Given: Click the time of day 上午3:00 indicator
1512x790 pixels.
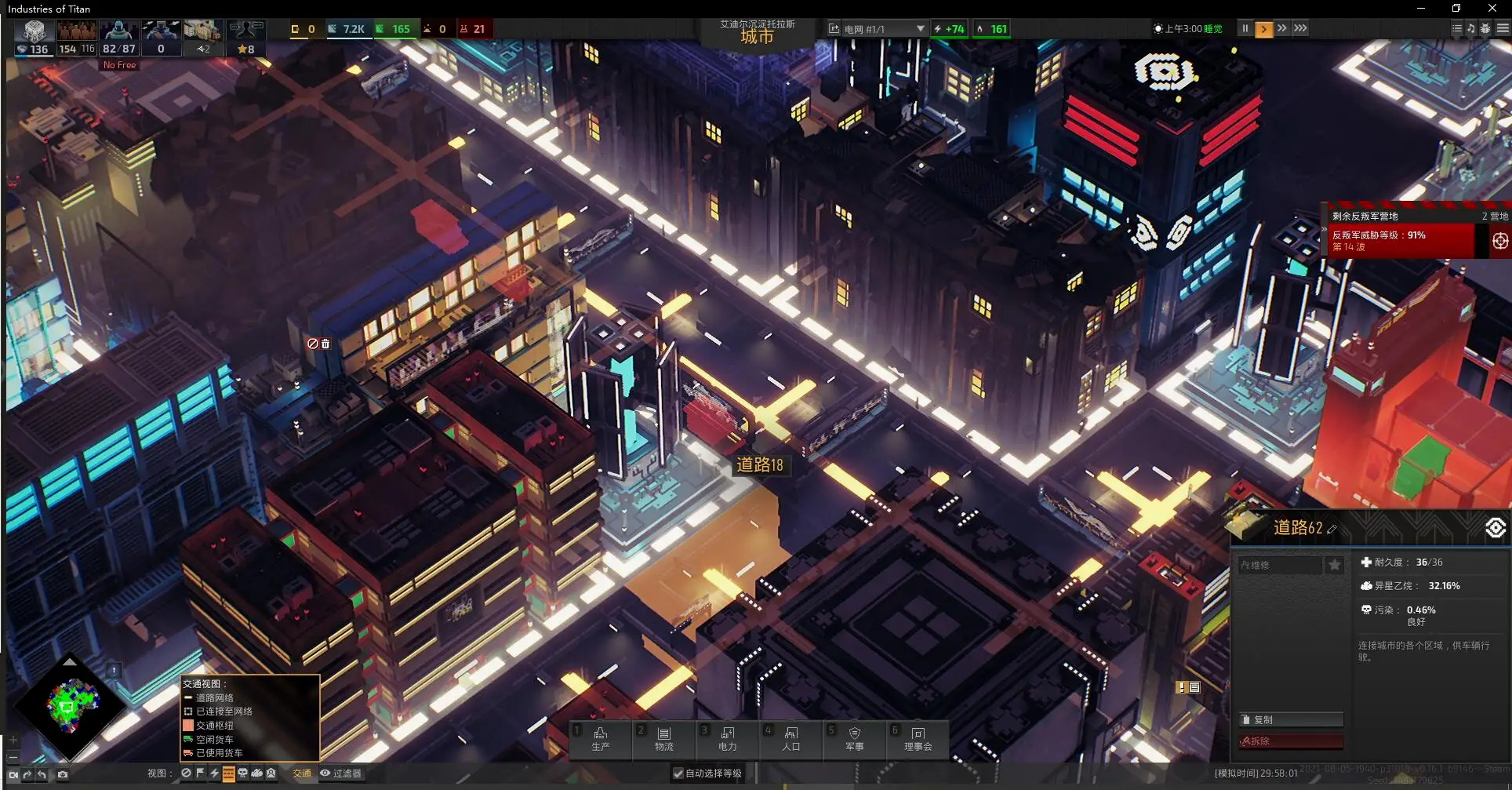Looking at the screenshot, I should click(x=1188, y=29).
